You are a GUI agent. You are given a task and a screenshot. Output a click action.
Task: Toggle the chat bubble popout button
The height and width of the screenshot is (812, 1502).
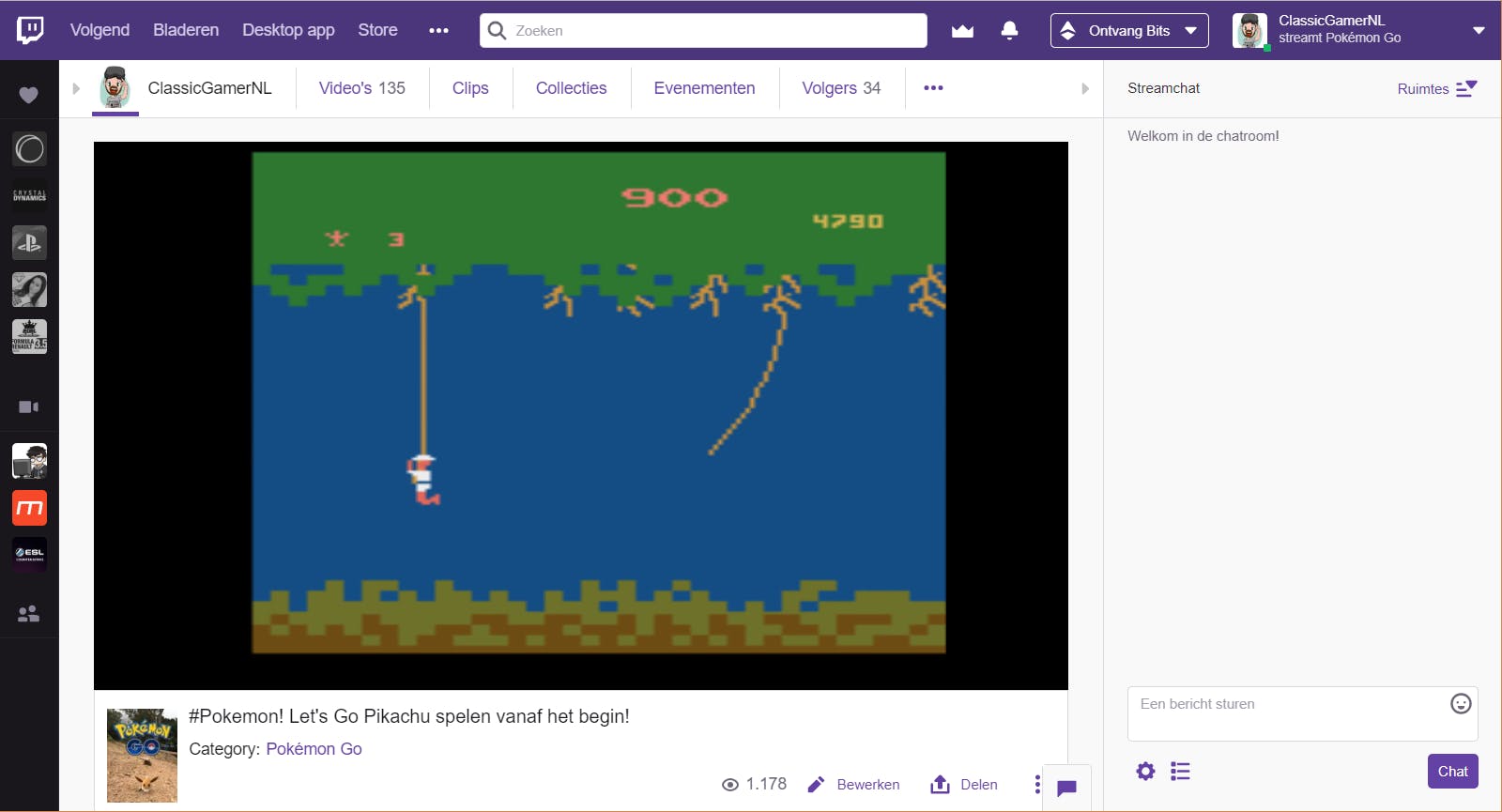[x=1066, y=789]
